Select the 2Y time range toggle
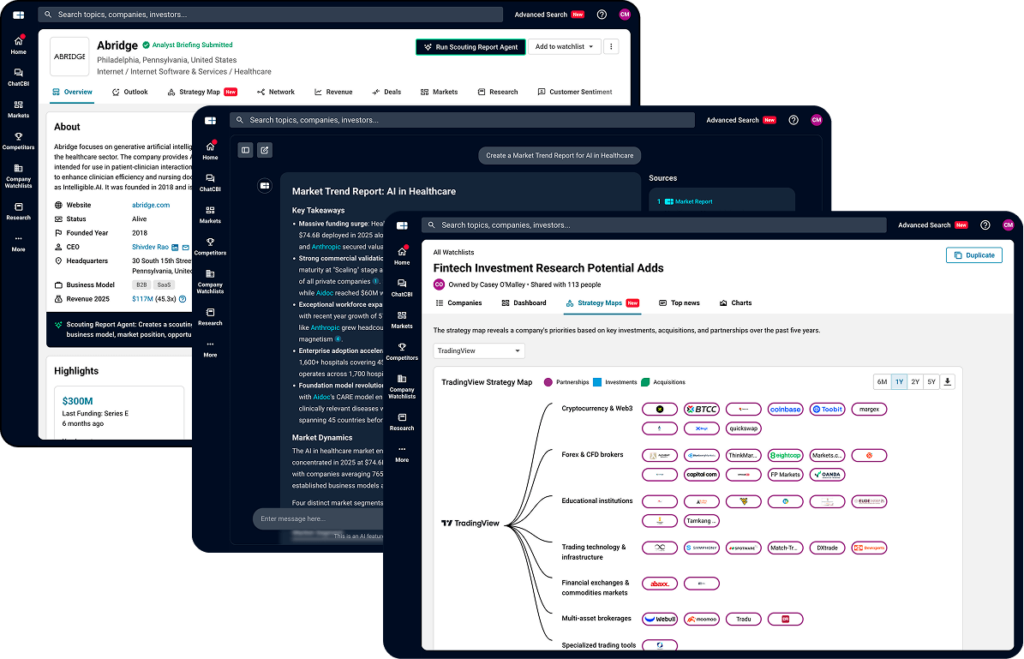The width and height of the screenshot is (1024, 659). (x=915, y=381)
